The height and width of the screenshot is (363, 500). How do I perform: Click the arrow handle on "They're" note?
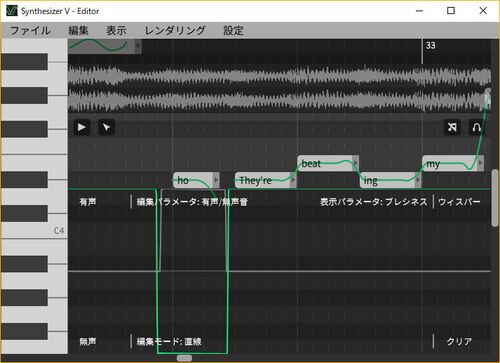coord(293,180)
